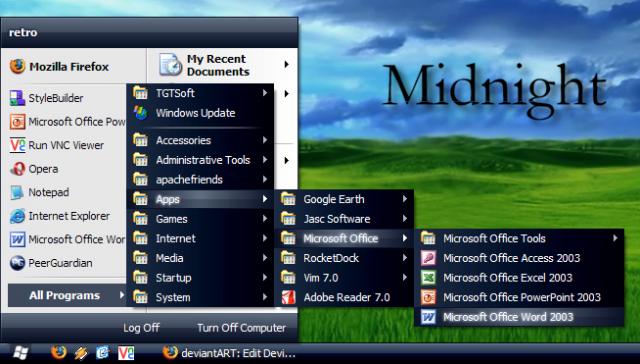Click the My Recent Documents icon

[x=170, y=64]
